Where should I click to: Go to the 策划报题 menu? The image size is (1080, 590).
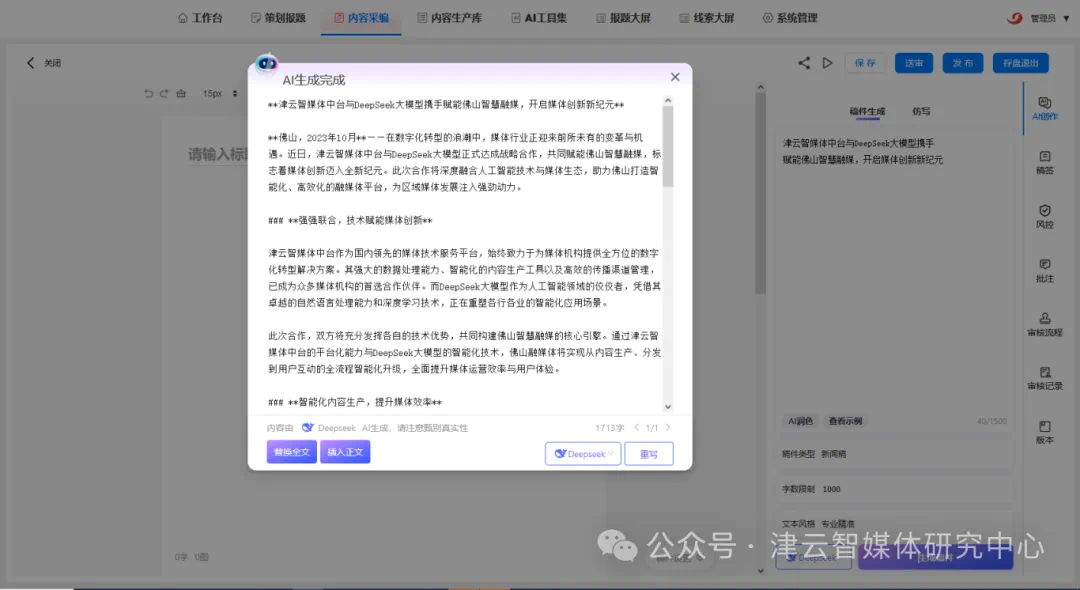[x=278, y=18]
